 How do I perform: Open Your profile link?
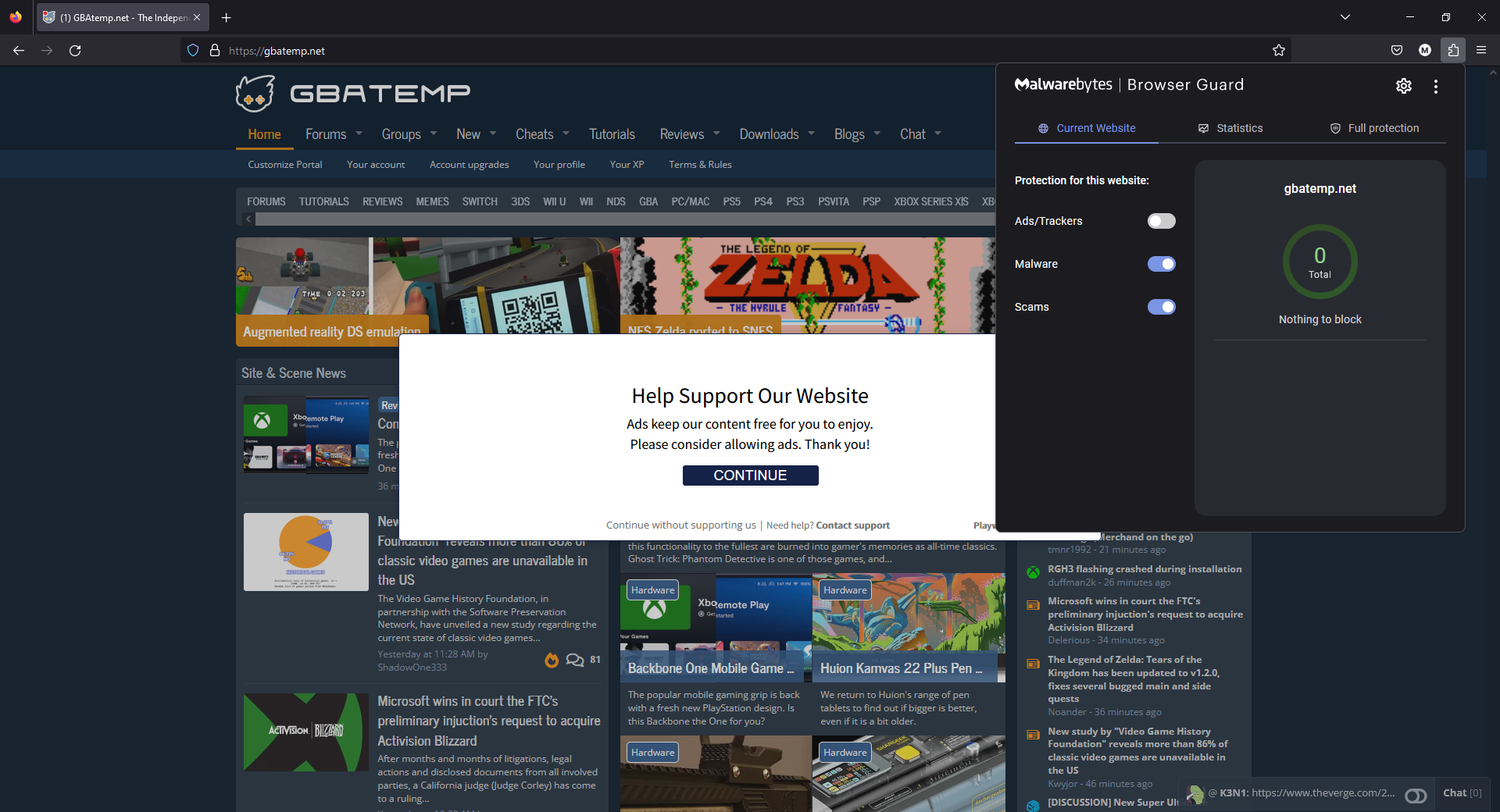click(x=559, y=165)
